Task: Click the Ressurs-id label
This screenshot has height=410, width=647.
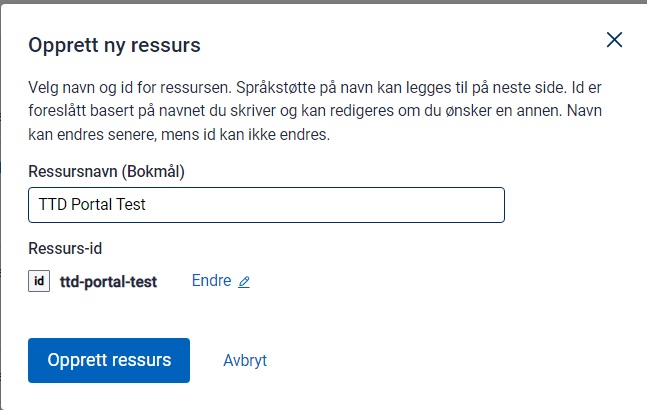Action: (x=65, y=250)
